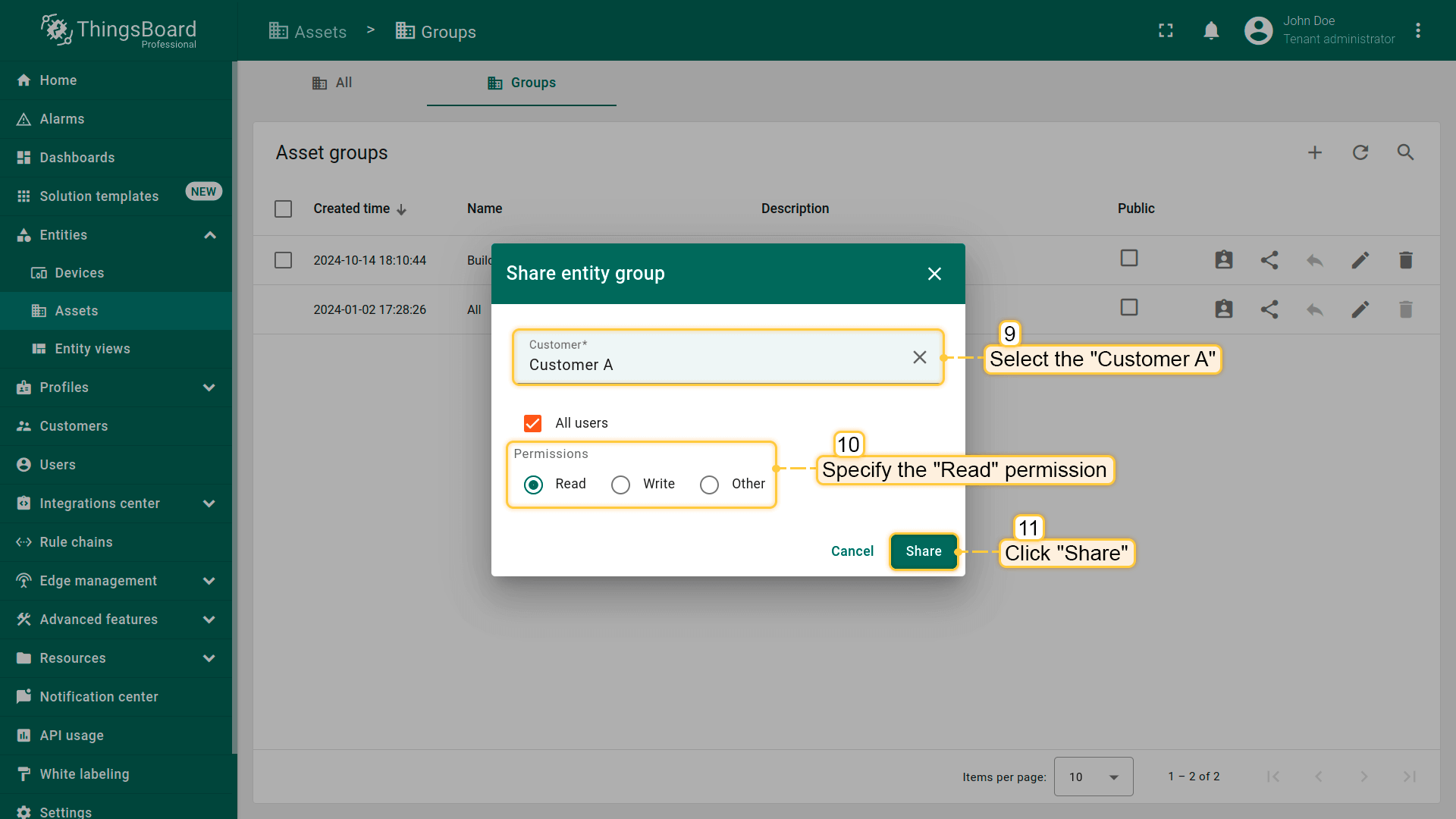Click the Share button in dialog
This screenshot has width=1456, height=819.
pyautogui.click(x=923, y=551)
